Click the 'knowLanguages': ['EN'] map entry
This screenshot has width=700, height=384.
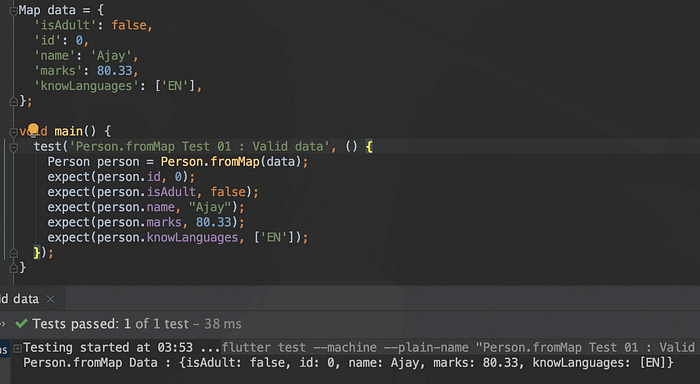pos(118,86)
